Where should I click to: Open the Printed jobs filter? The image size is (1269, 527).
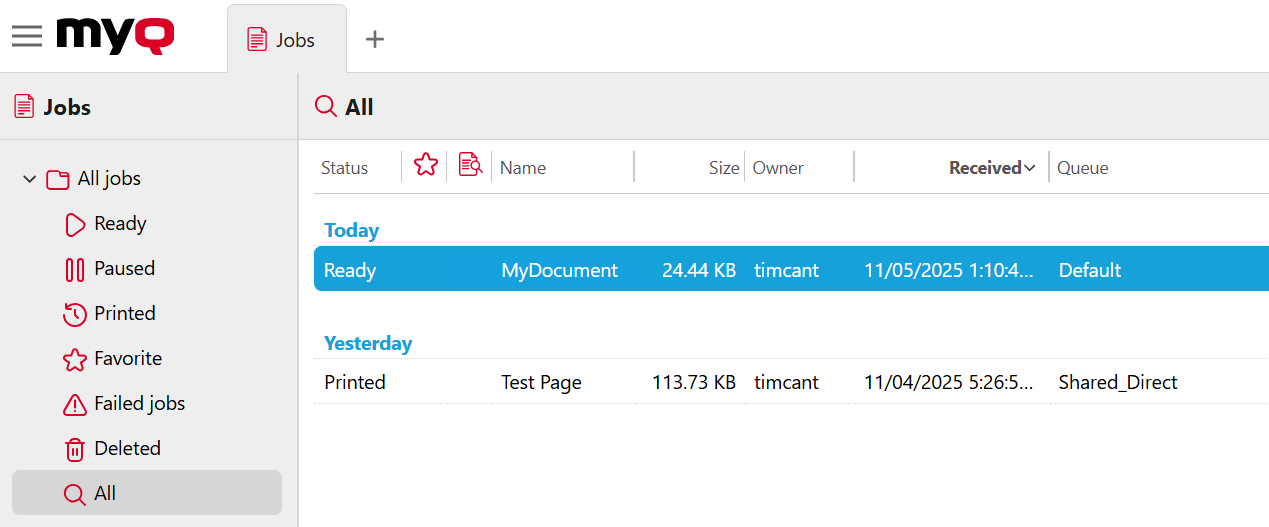point(124,314)
